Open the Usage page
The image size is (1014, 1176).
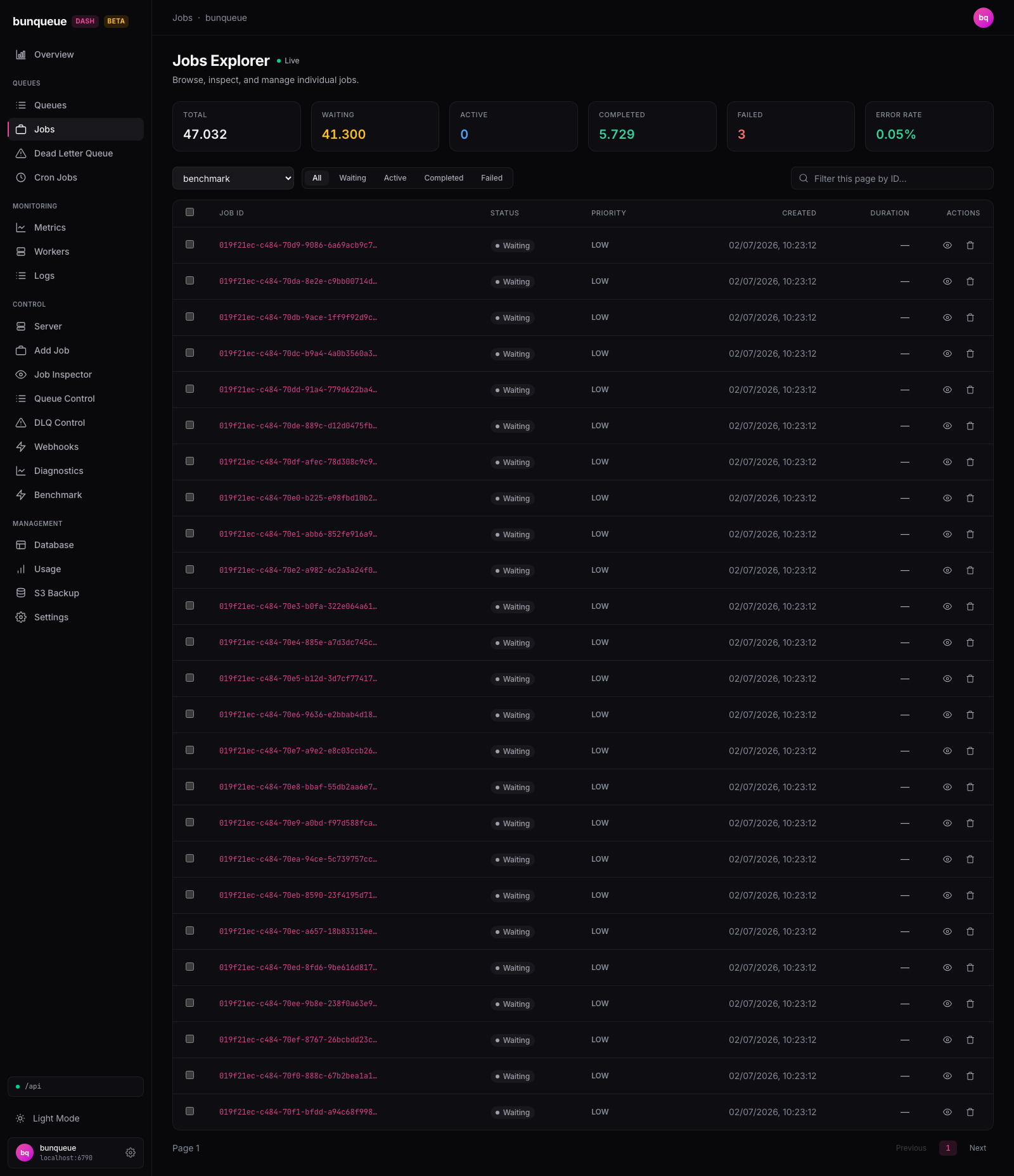[x=75, y=569]
